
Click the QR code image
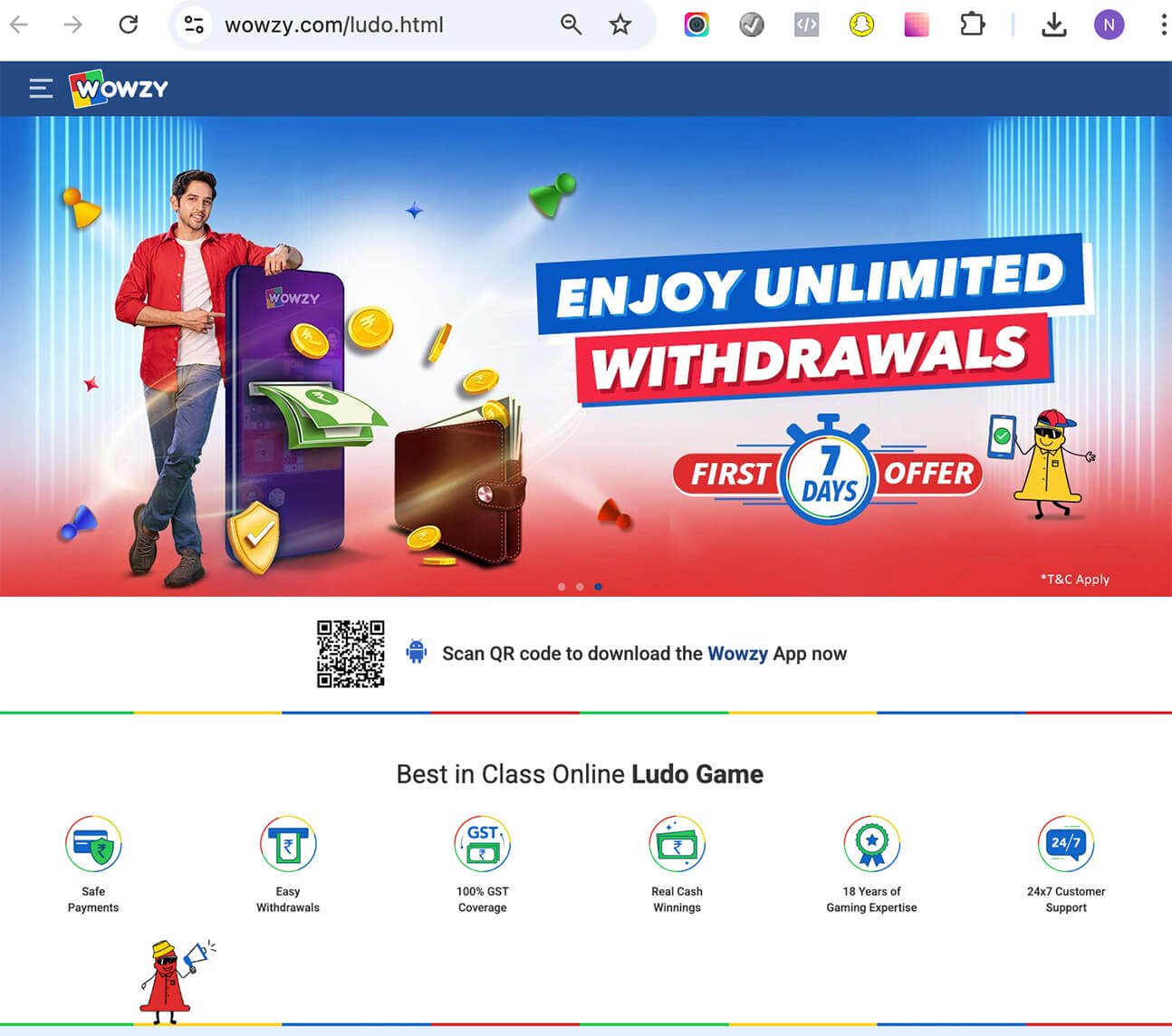[x=351, y=654]
